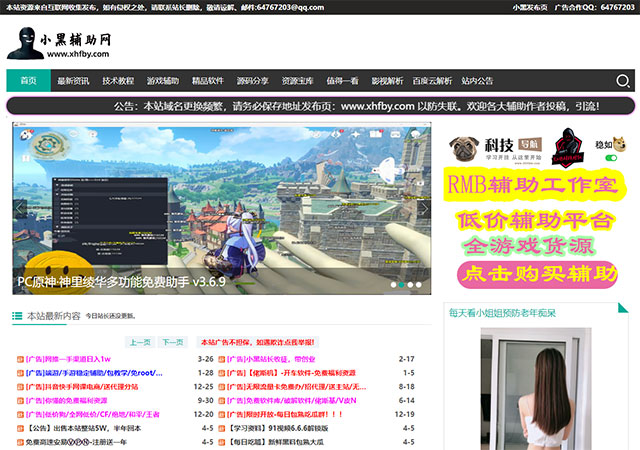Image resolution: width=640 pixels, height=450 pixels.
Task: Advance carousel with the right arrow
Action: point(424,209)
